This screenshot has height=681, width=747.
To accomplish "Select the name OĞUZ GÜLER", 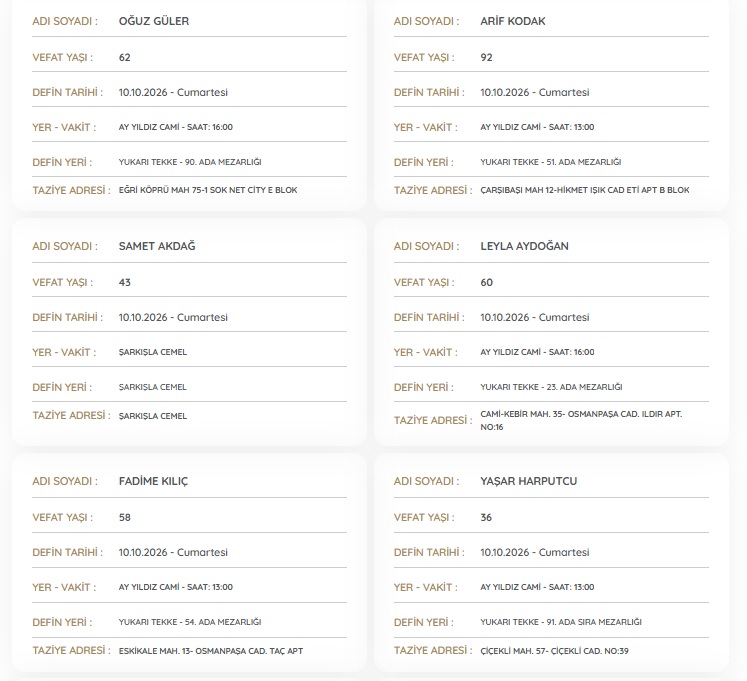I will [154, 21].
